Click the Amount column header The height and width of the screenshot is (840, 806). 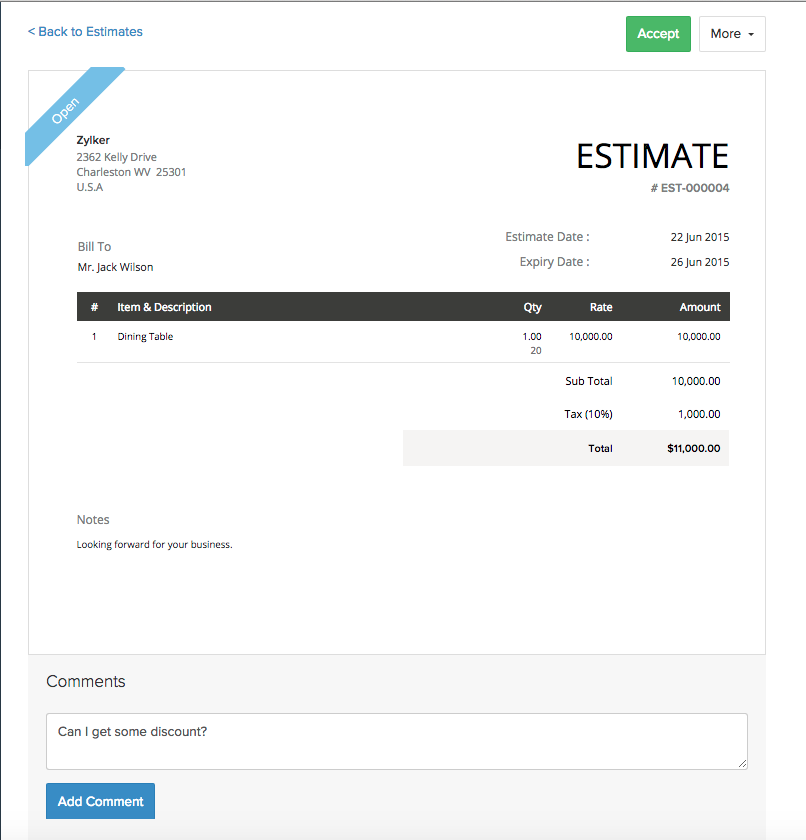point(700,307)
